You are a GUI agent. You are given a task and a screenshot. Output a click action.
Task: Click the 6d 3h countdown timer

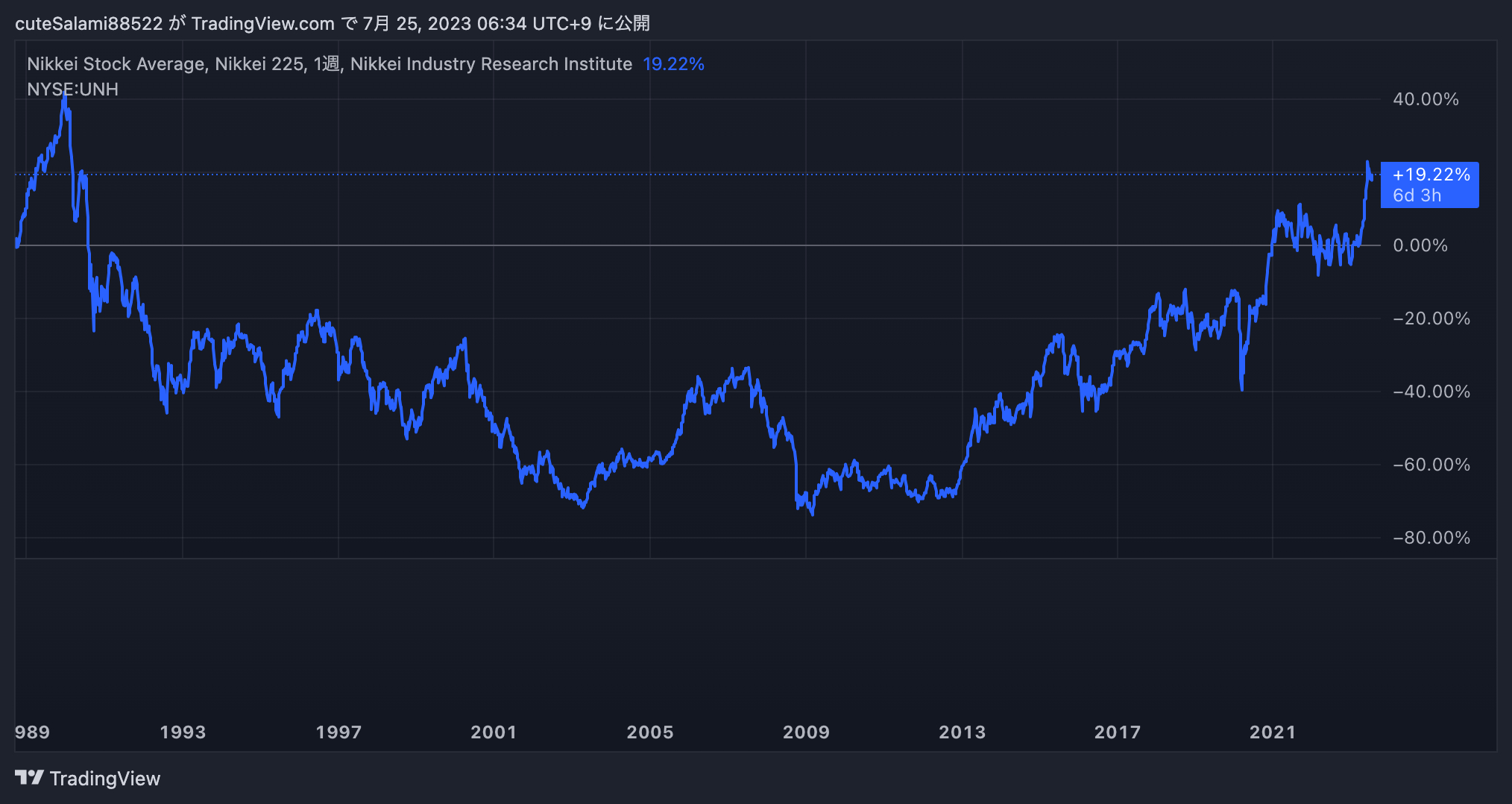click(x=1417, y=195)
